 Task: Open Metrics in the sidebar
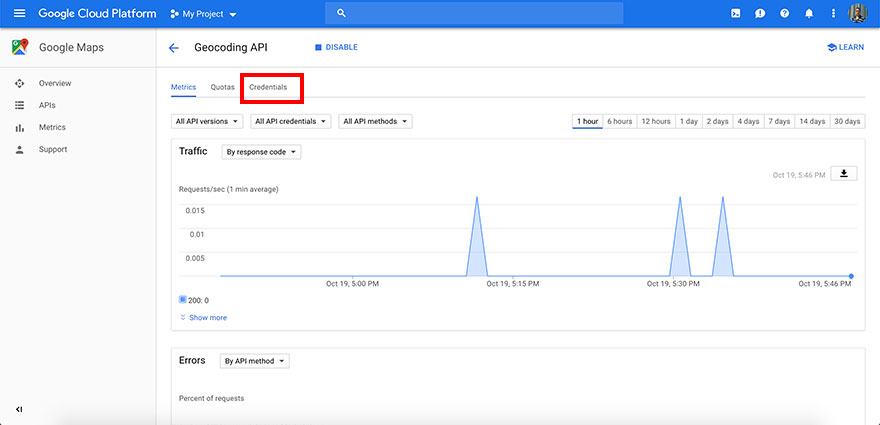[52, 127]
